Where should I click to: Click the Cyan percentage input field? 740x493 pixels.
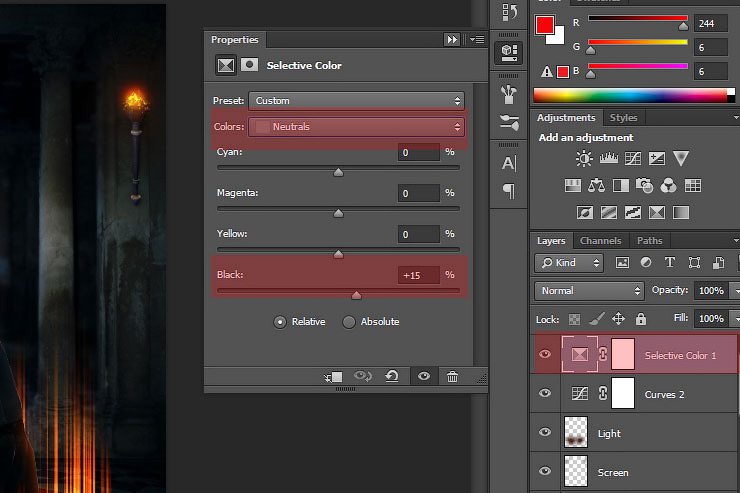[418, 153]
